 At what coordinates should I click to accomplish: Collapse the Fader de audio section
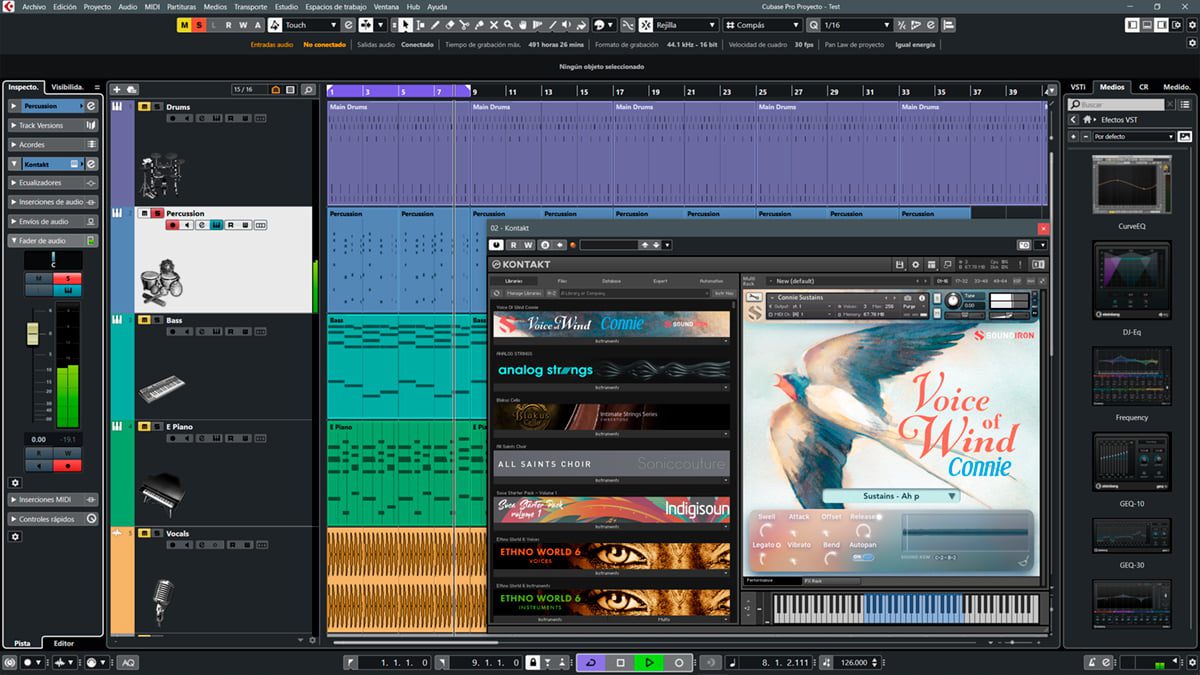(53, 240)
